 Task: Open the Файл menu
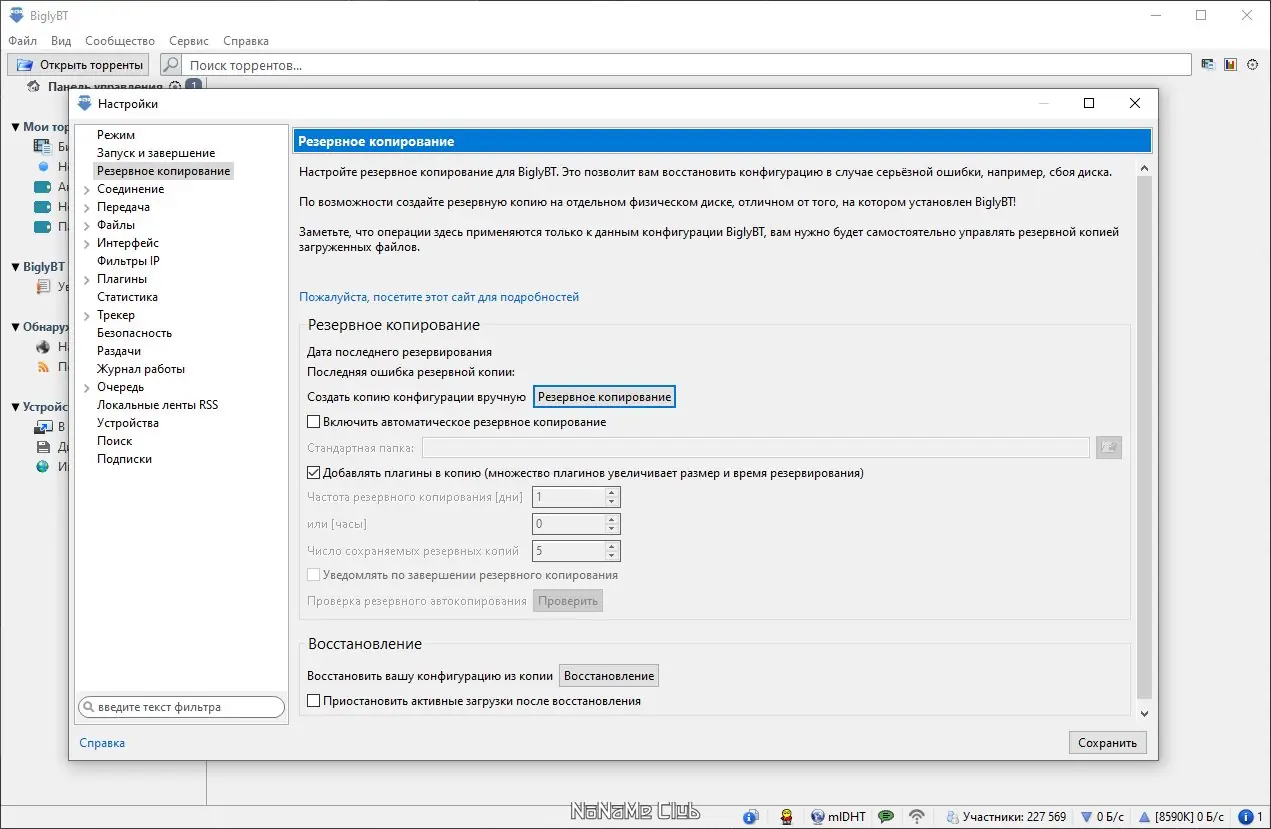22,41
